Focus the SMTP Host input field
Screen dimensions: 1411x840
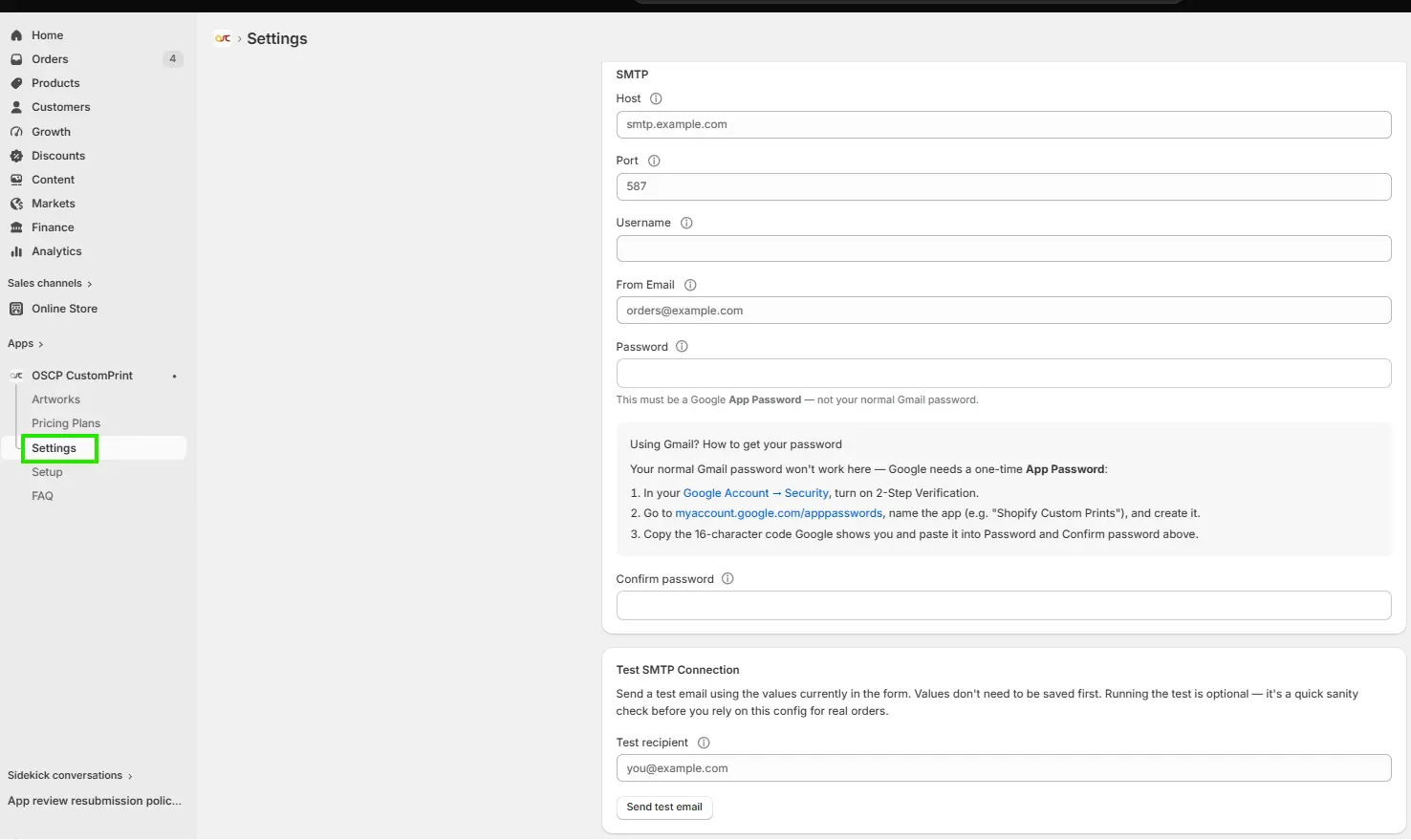point(1004,124)
